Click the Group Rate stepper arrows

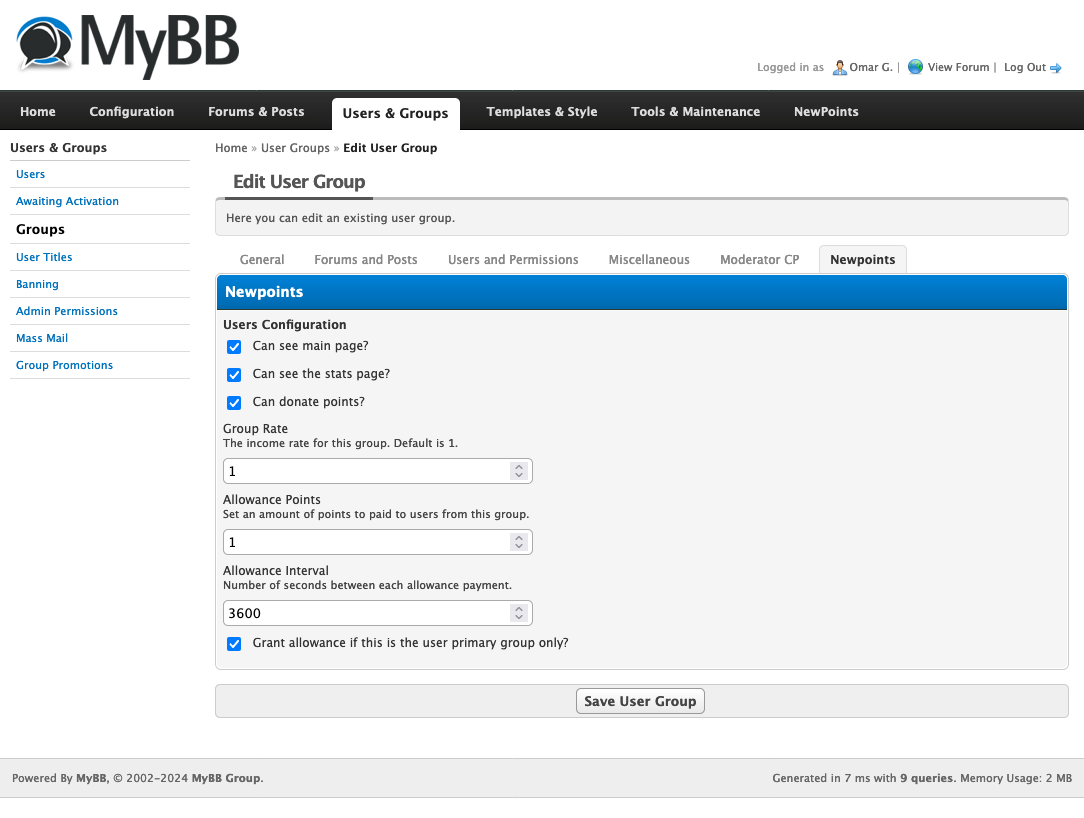518,471
